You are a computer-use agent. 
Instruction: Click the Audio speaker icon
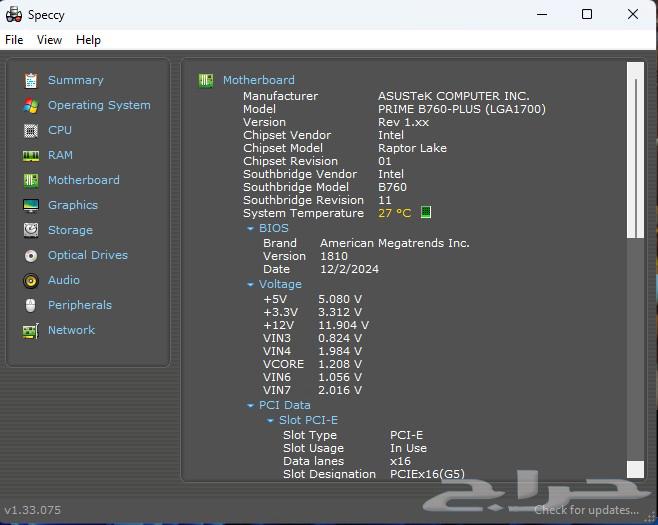tap(31, 280)
